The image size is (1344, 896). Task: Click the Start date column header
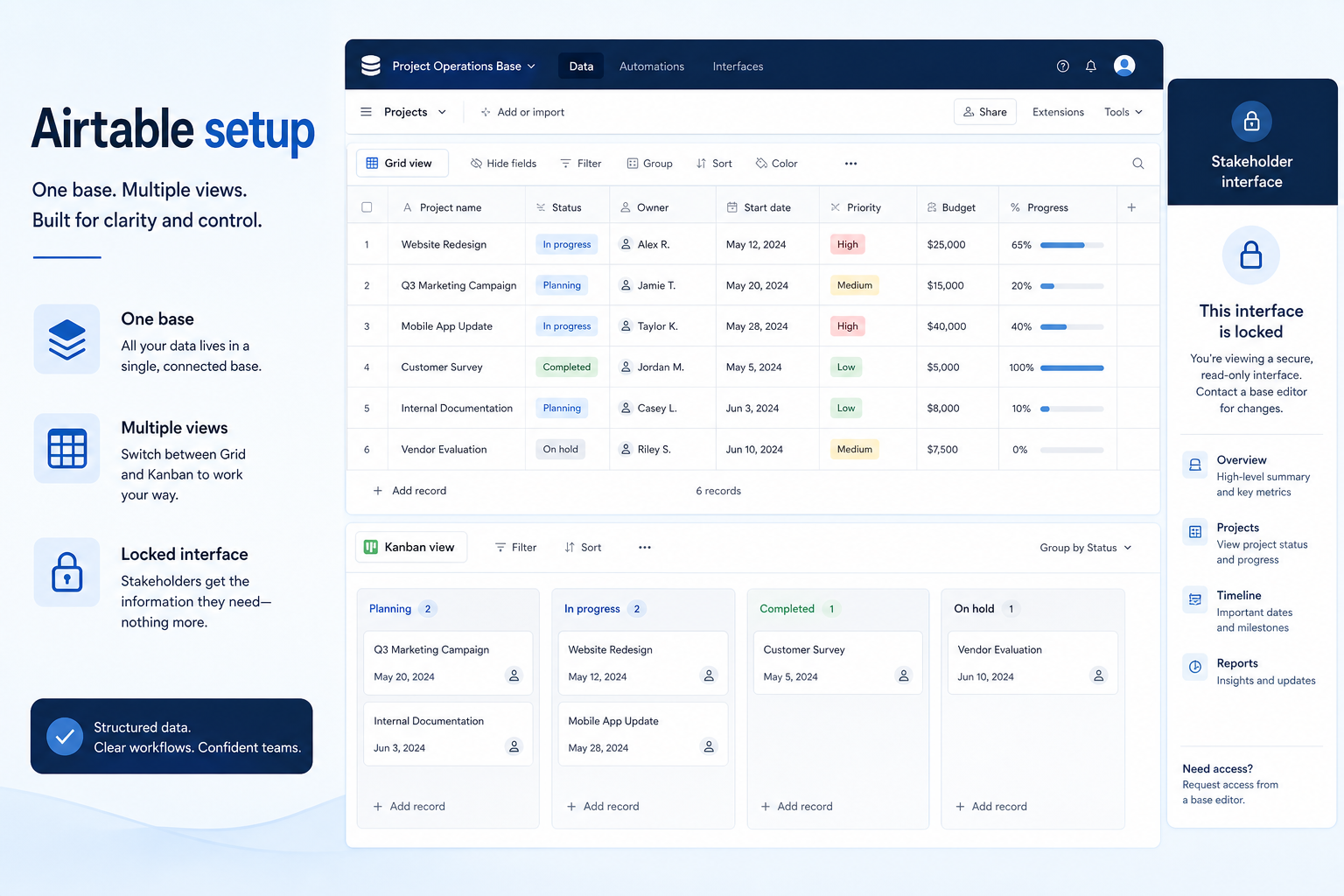click(767, 207)
